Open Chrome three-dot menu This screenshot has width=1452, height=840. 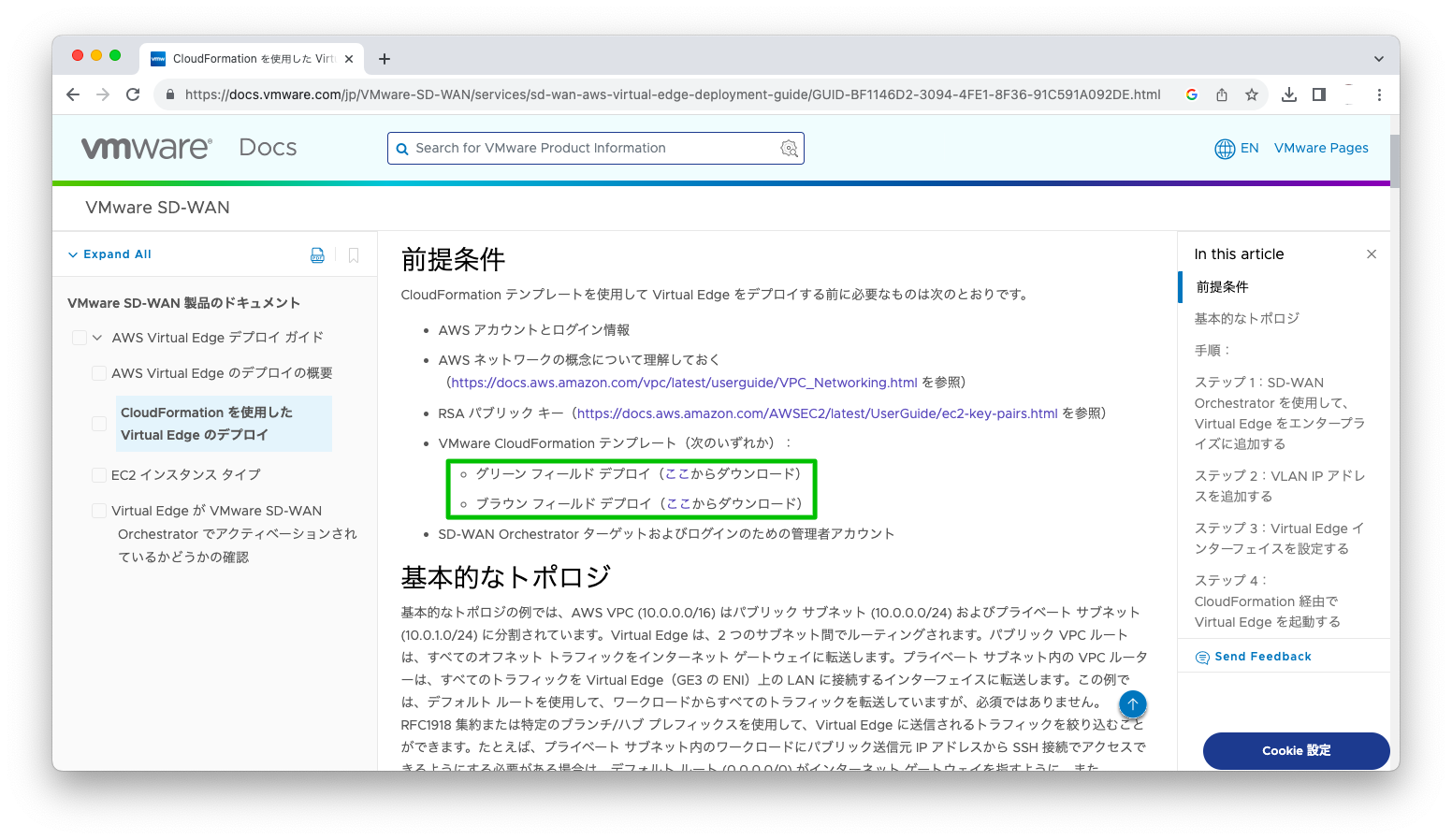click(x=1379, y=94)
